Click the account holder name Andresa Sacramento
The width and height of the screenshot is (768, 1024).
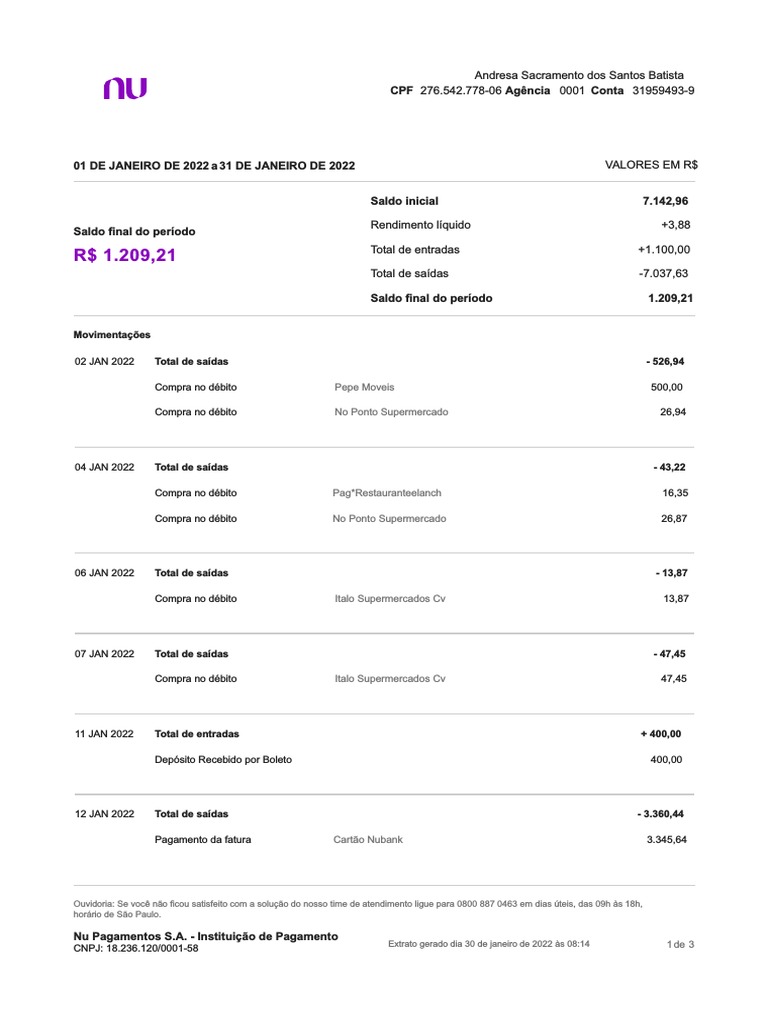click(579, 75)
